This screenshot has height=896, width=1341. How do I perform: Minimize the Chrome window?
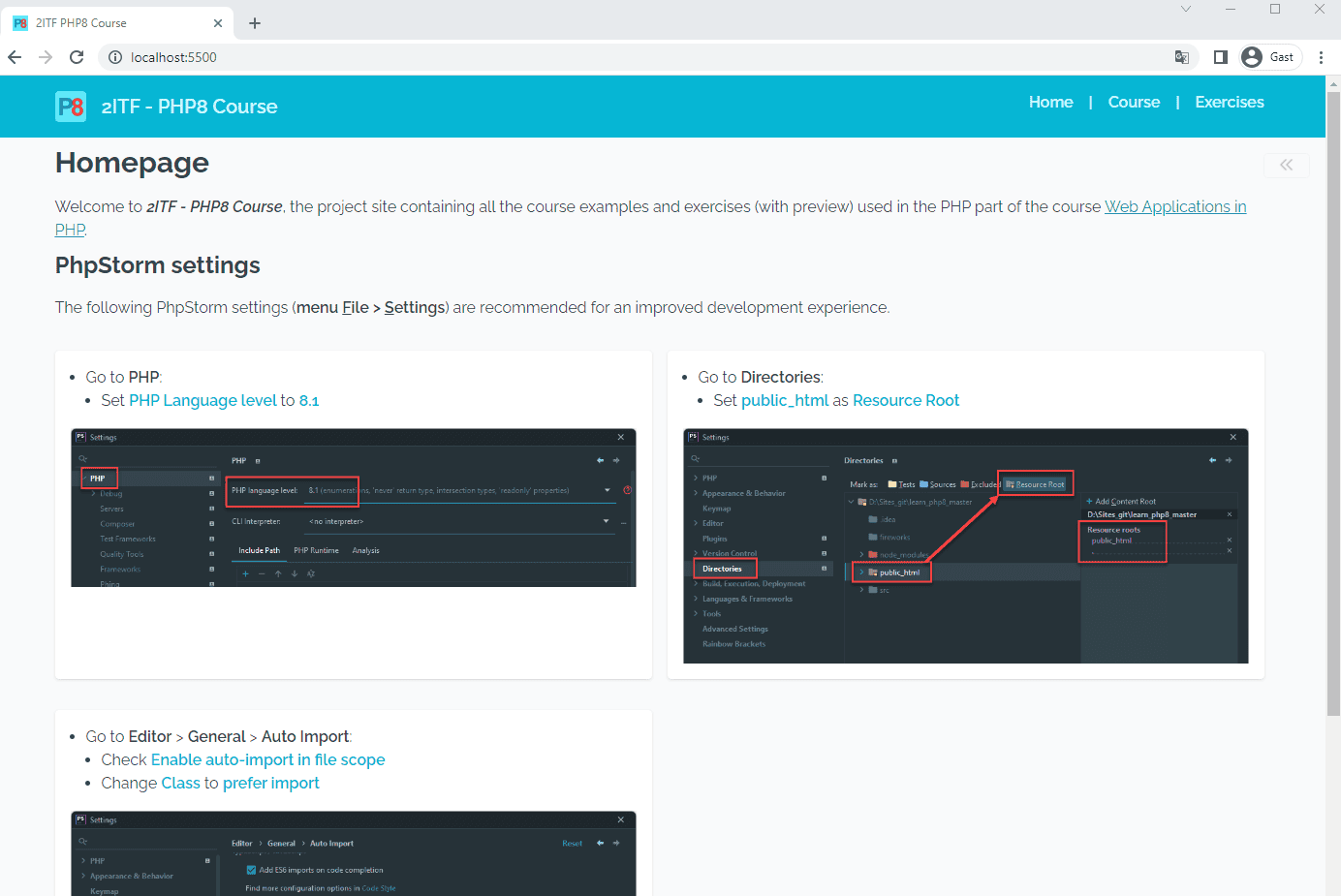pyautogui.click(x=1231, y=9)
